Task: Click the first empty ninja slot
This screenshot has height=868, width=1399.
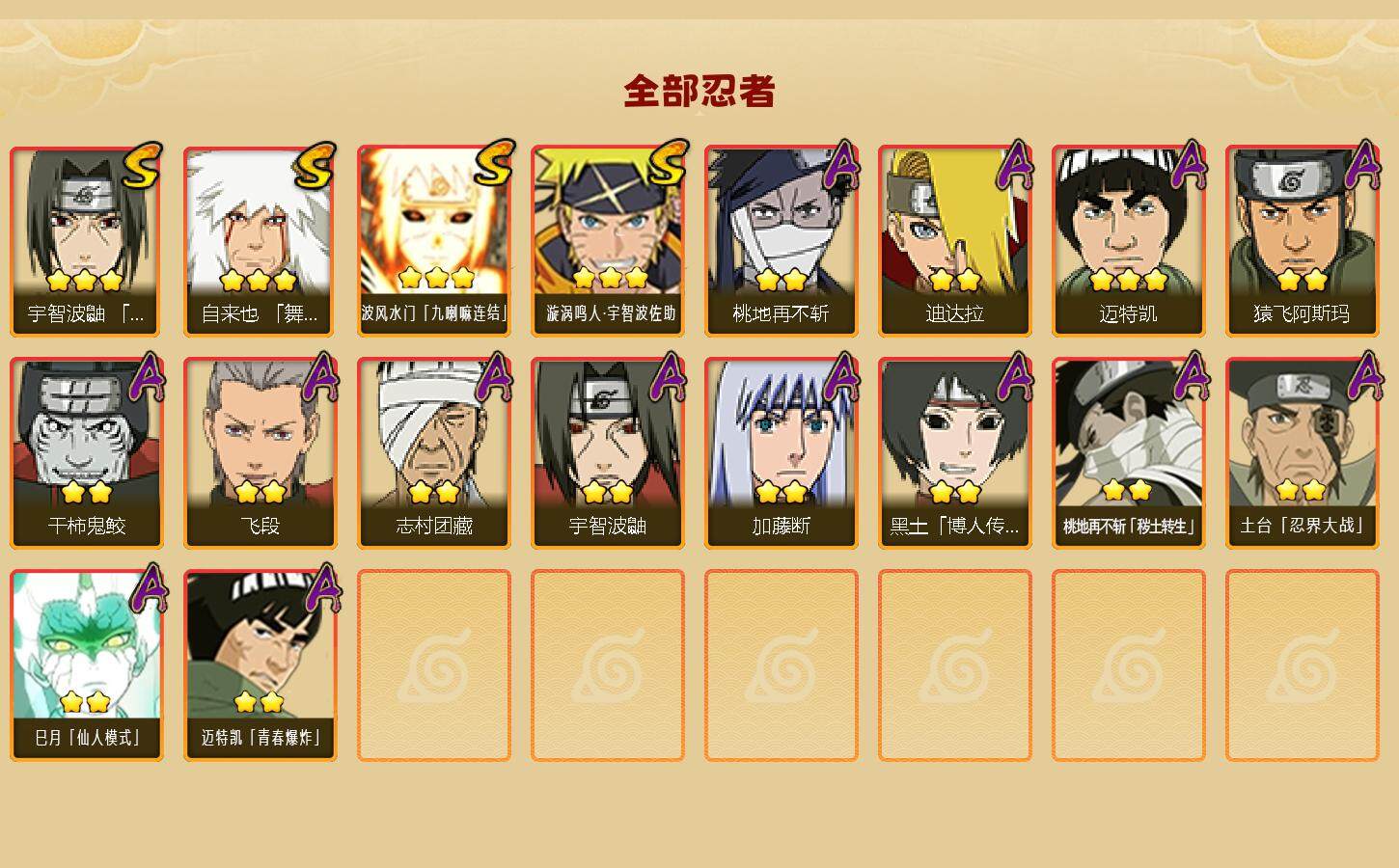Action: point(434,665)
